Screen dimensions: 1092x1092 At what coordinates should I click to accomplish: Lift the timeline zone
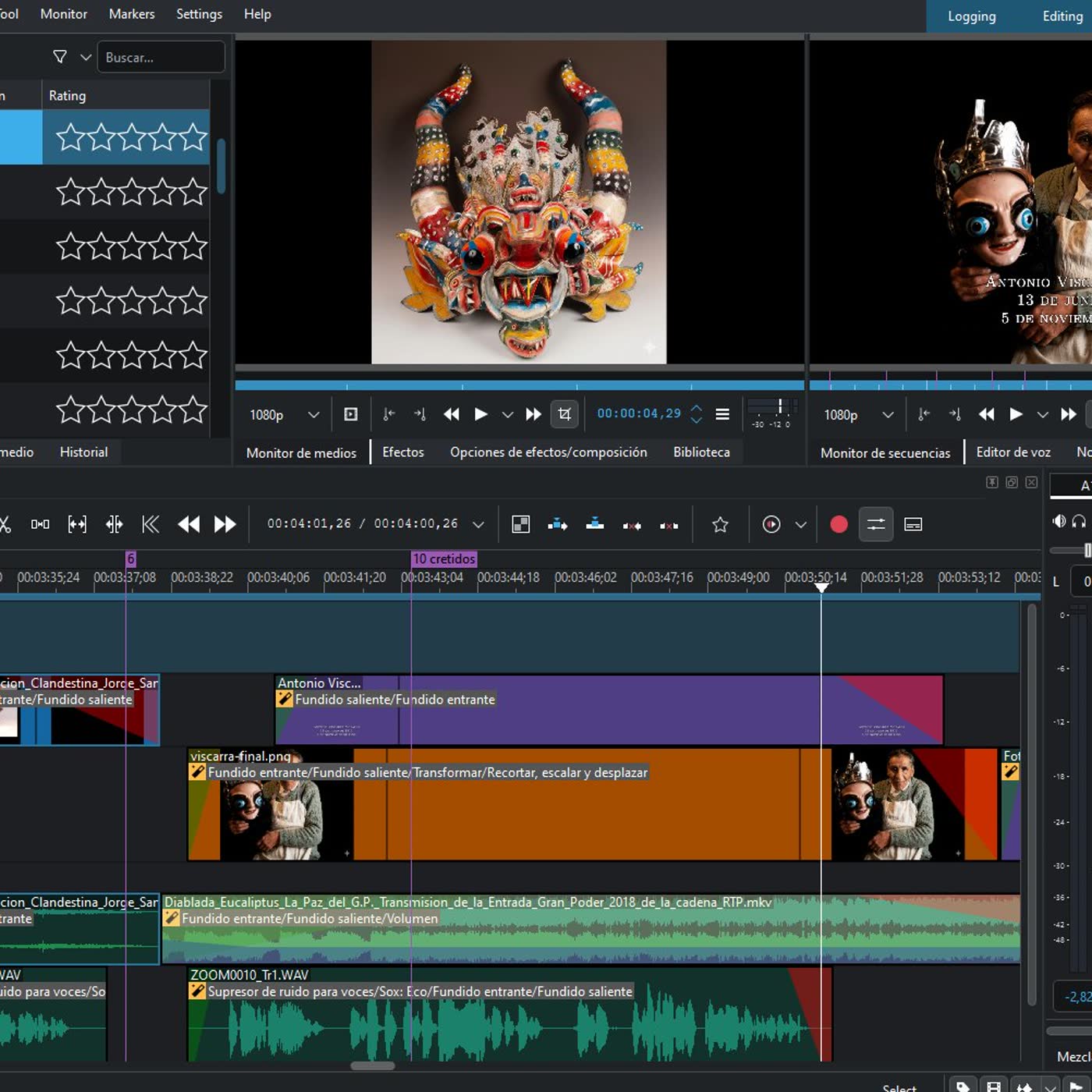point(669,525)
